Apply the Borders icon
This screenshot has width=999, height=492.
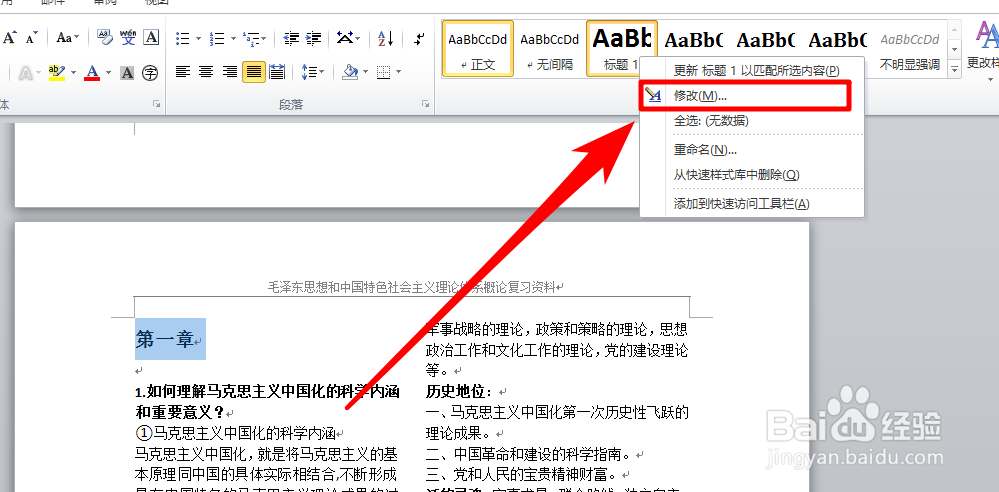coord(383,72)
